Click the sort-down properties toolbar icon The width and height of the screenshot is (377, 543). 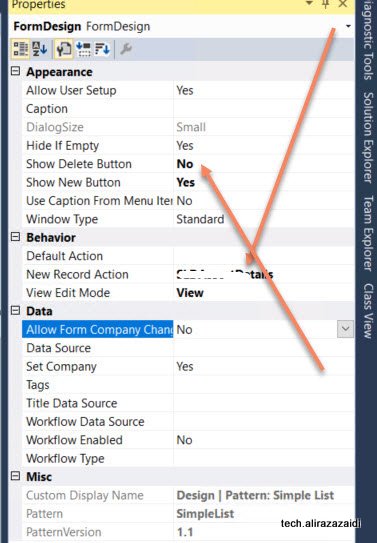coord(102,49)
